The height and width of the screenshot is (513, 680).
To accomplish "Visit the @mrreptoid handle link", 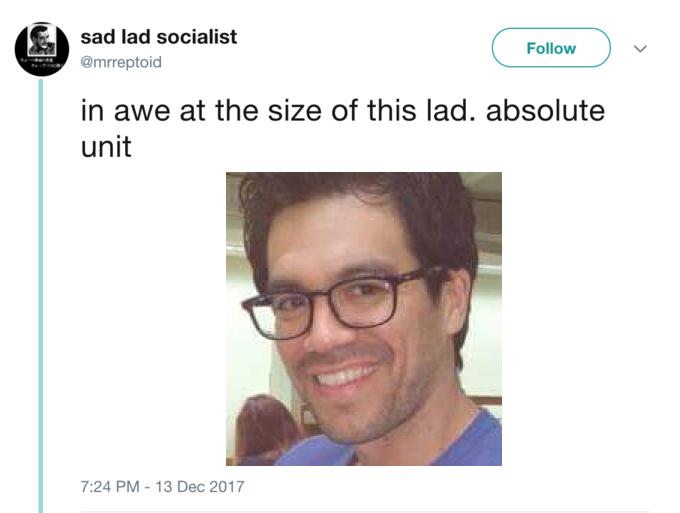I will (x=121, y=62).
